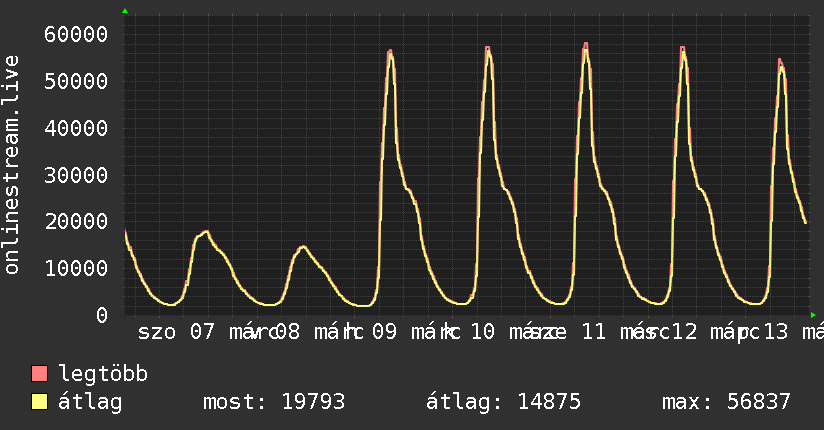Click the max: 56837 statistic
Viewport: 824px width, 430px height.
coord(726,402)
